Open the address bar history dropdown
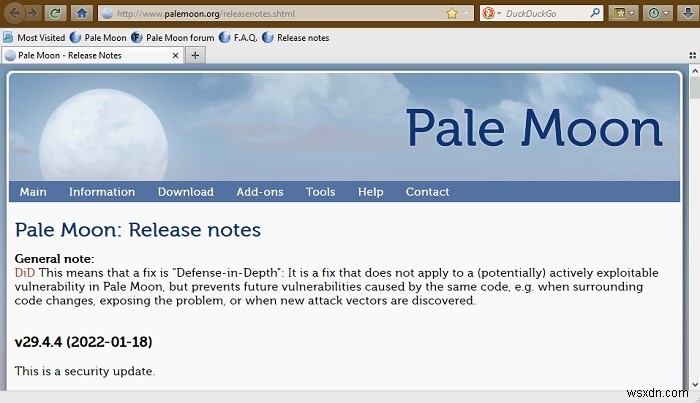This screenshot has width=700, height=403. [467, 13]
